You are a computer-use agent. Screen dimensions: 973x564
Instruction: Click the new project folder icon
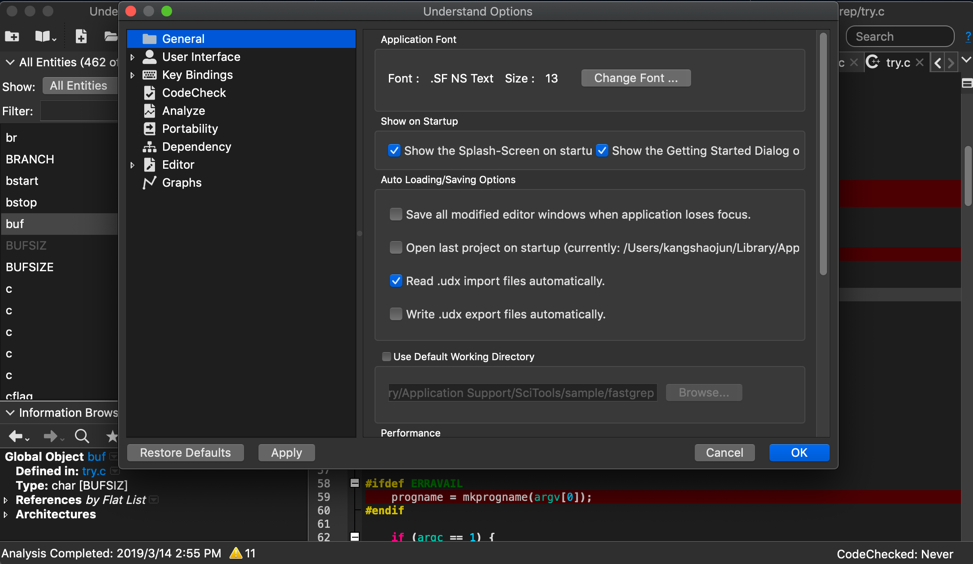(12, 37)
